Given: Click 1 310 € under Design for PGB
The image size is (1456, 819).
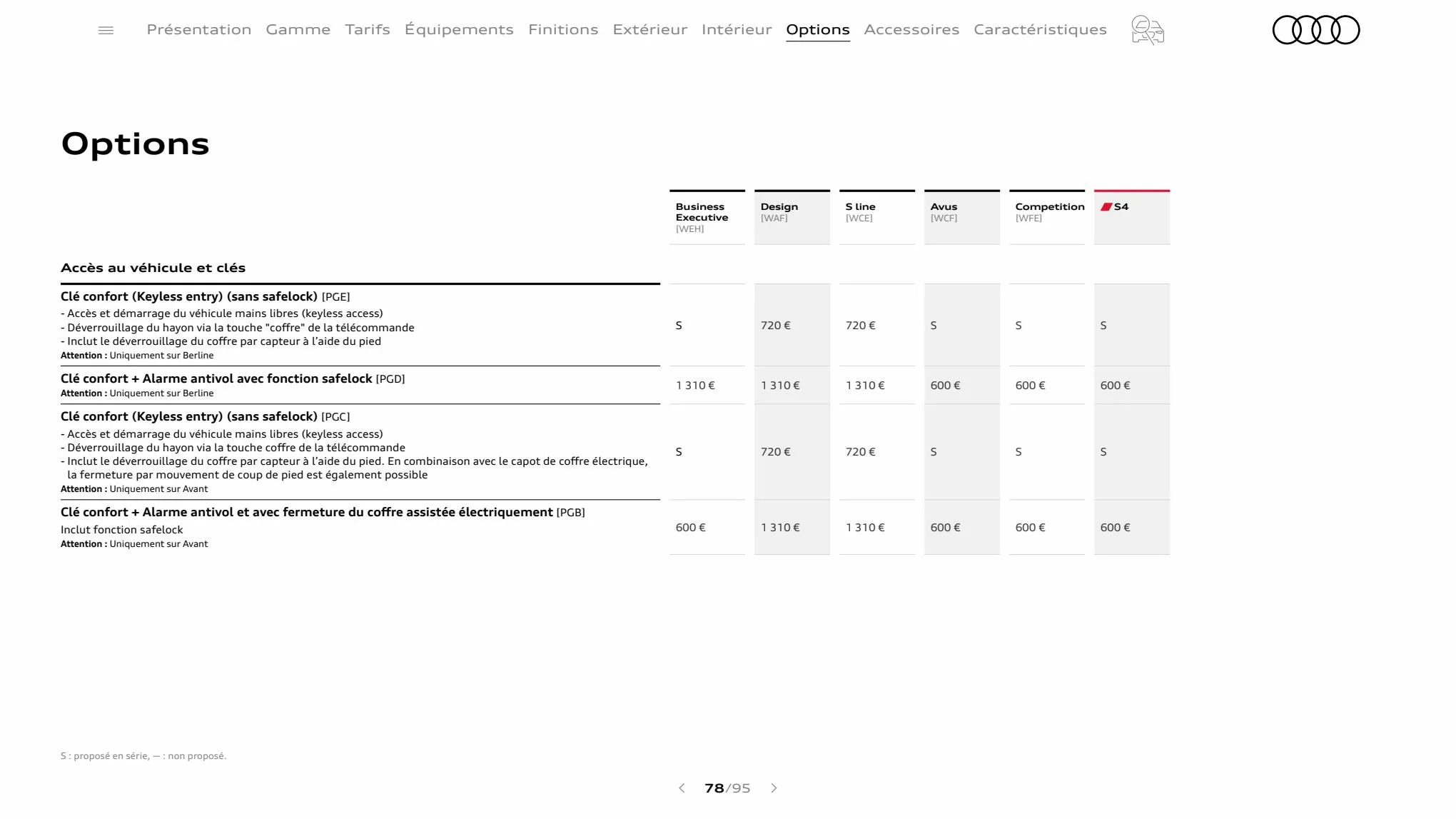Looking at the screenshot, I should coord(780,528).
